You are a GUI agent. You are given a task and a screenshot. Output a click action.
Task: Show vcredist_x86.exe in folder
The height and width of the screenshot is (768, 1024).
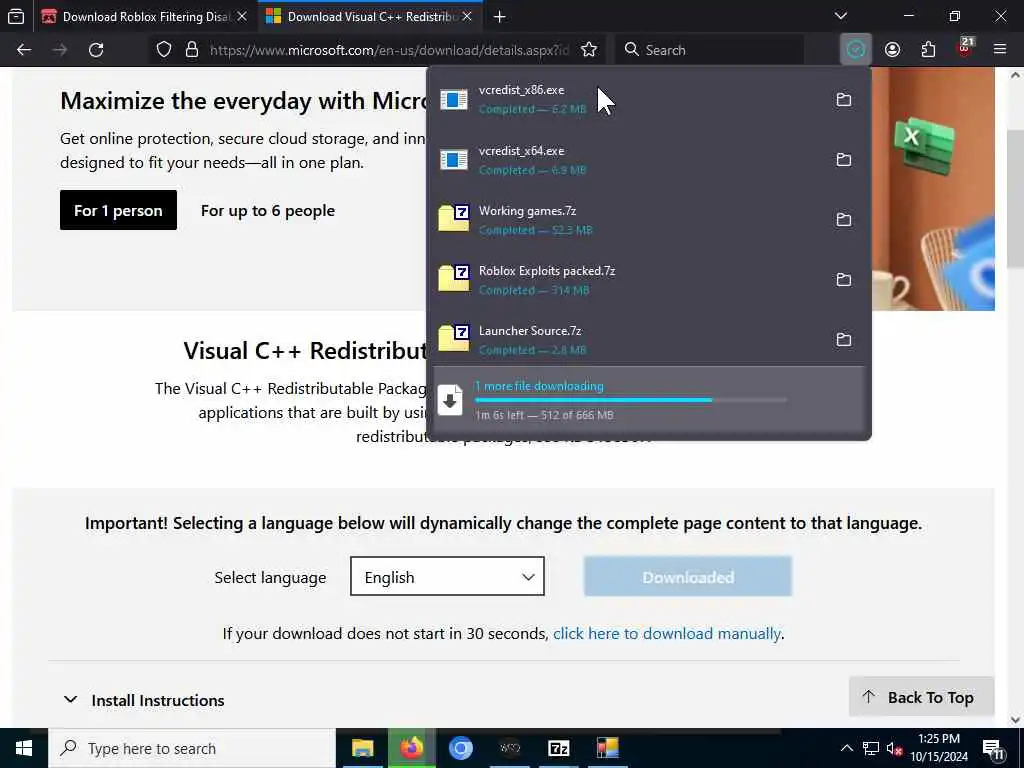(x=844, y=99)
